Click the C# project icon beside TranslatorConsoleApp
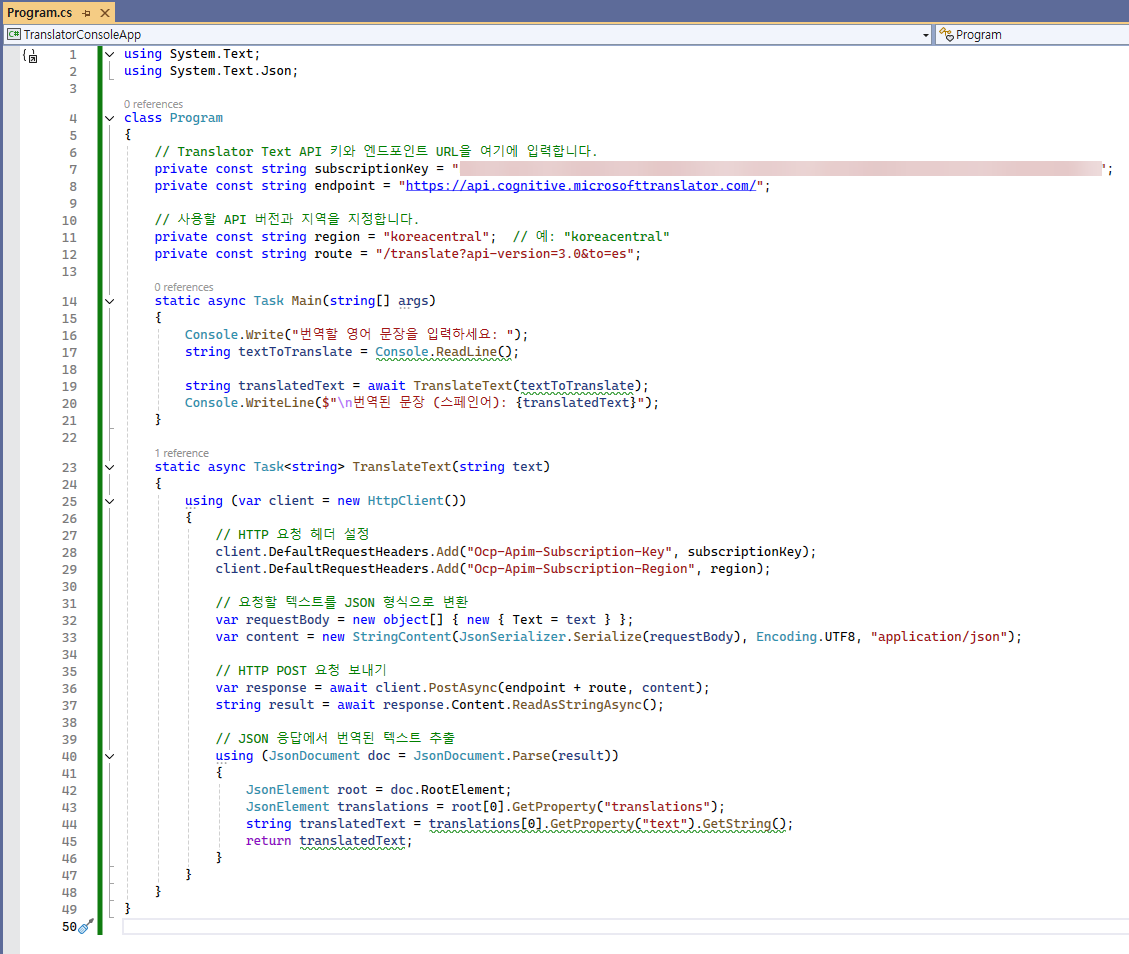1129x954 pixels. [x=13, y=35]
